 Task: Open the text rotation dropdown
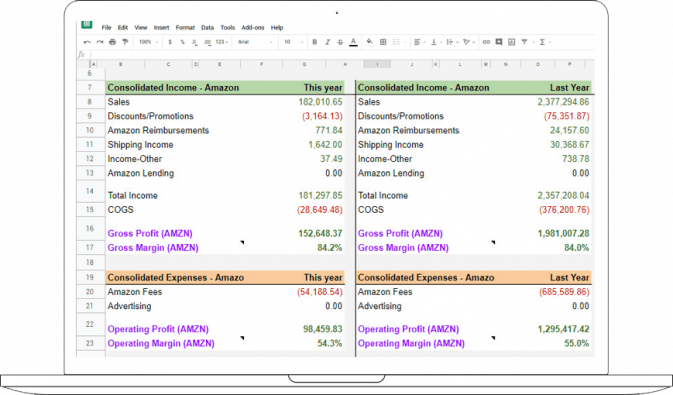click(468, 42)
